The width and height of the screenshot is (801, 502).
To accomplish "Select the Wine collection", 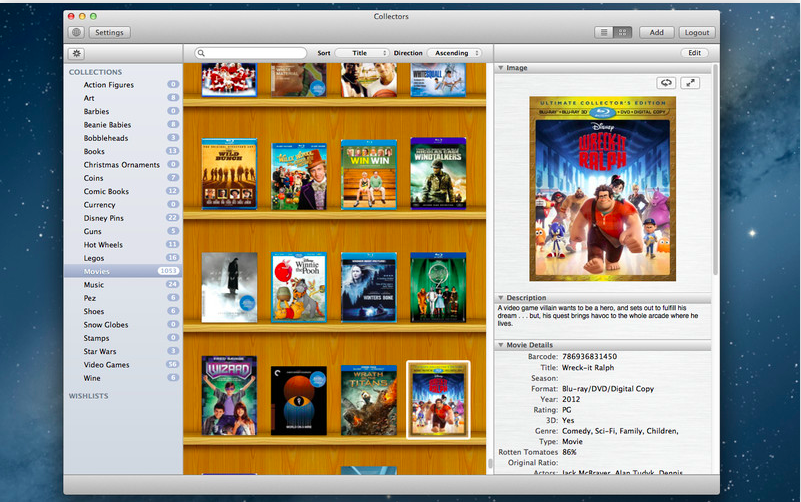I will click(123, 378).
